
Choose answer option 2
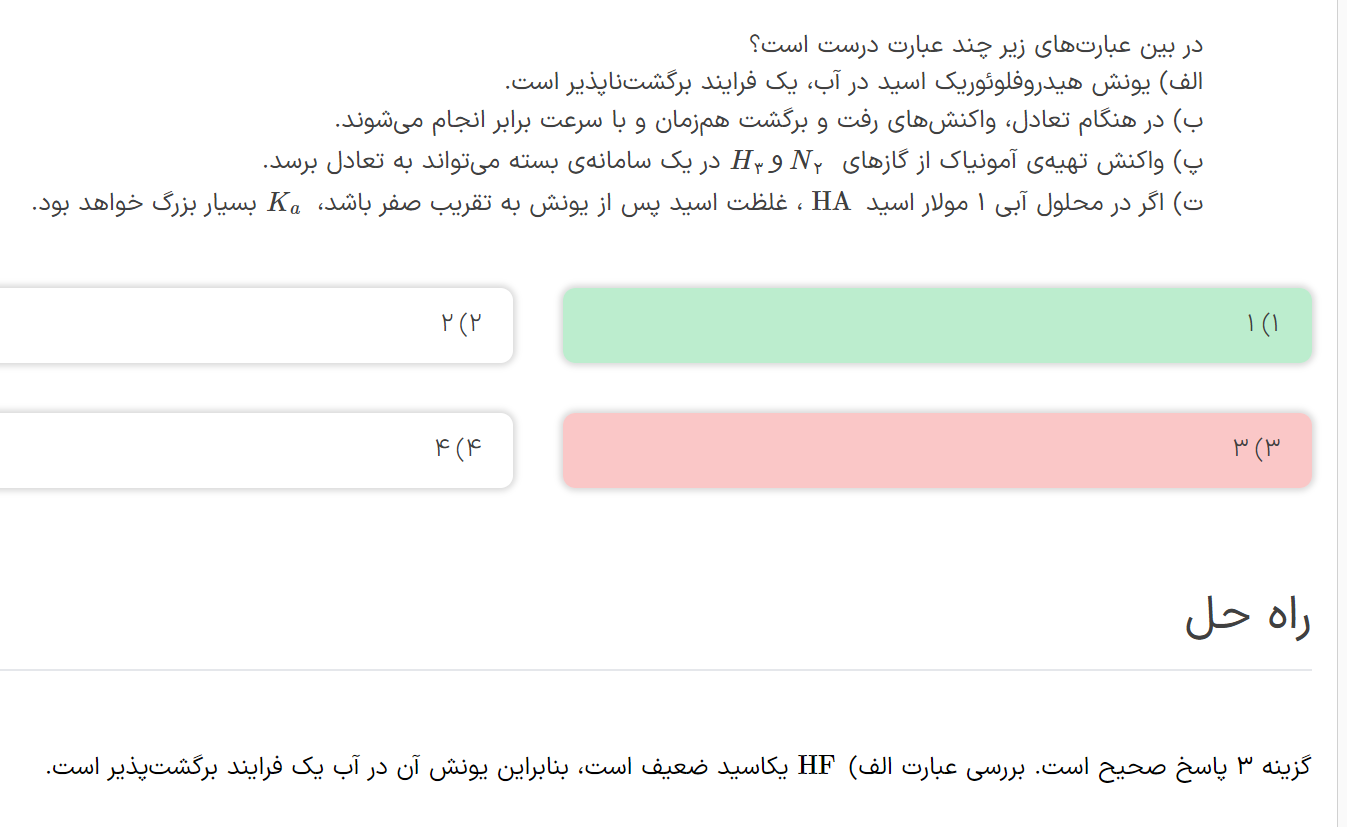tap(256, 325)
